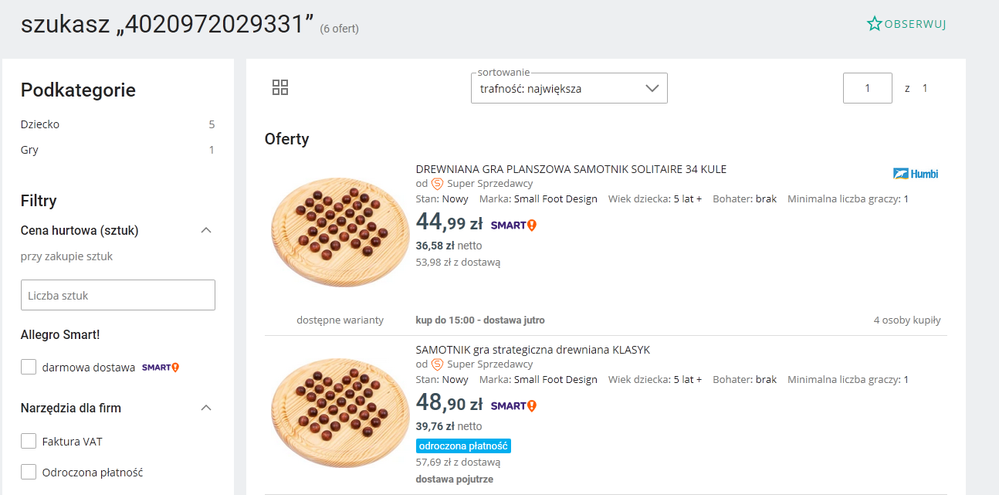The image size is (999, 495).
Task: Enable the darmowa dostawa checkbox
Action: point(29,368)
